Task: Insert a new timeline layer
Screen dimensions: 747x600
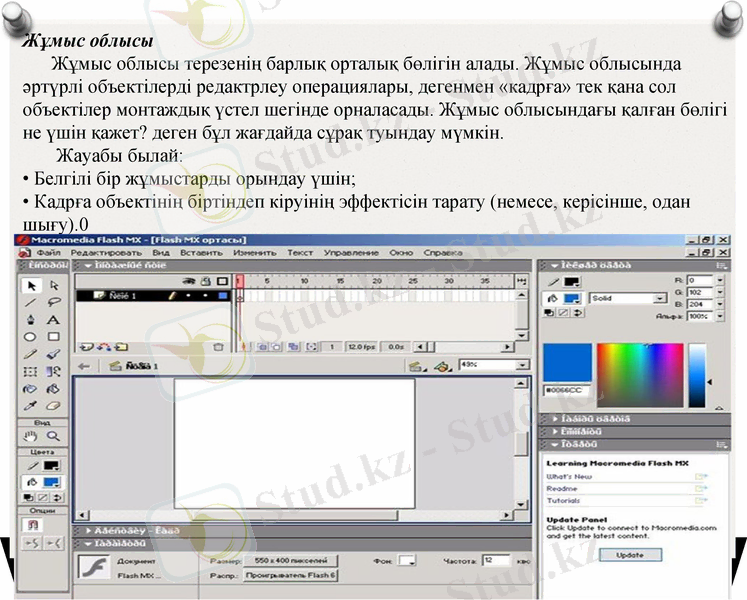Action: click(86, 347)
